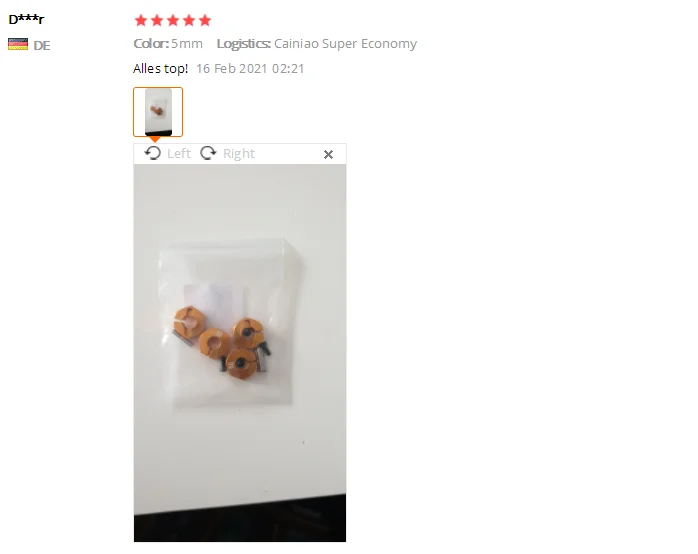Click the German flag icon
Screen dimensions: 698x554
(18, 44)
